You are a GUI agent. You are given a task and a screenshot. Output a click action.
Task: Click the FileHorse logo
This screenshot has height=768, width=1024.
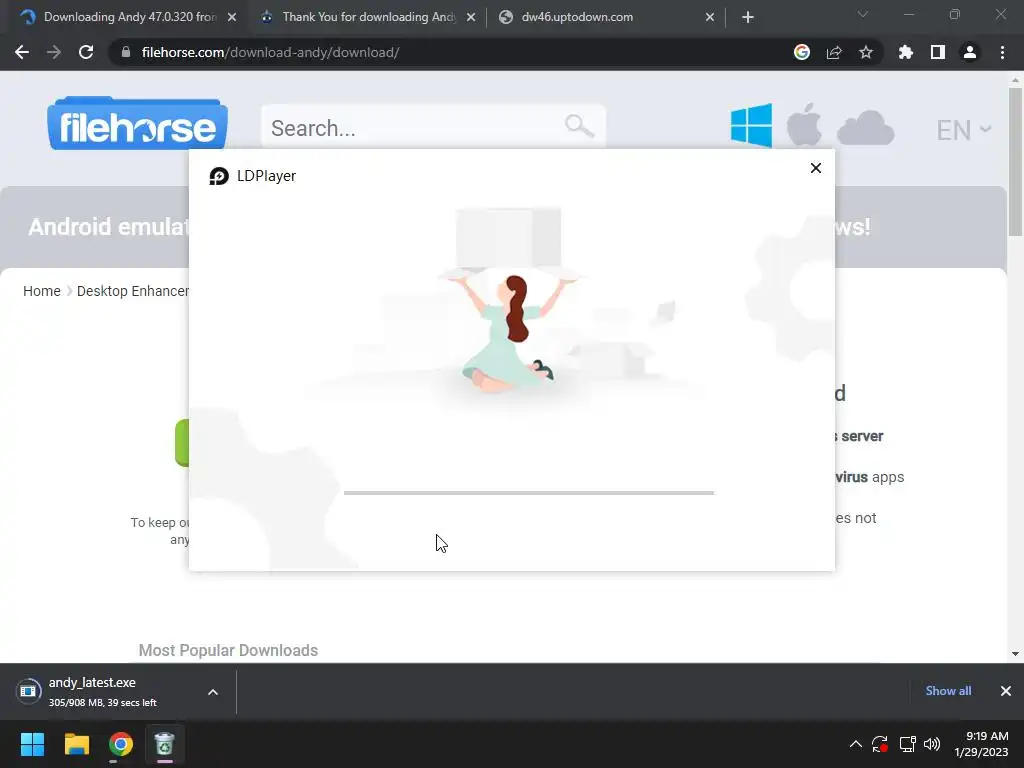coord(137,124)
